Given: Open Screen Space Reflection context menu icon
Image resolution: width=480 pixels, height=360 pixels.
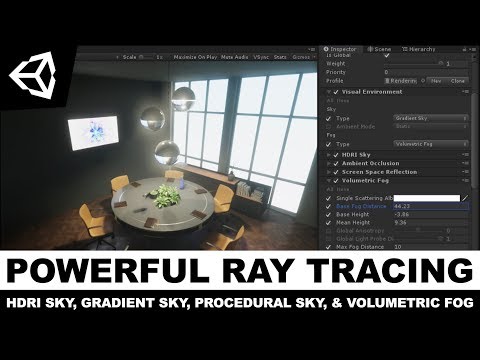Looking at the screenshot, I should (x=465, y=172).
